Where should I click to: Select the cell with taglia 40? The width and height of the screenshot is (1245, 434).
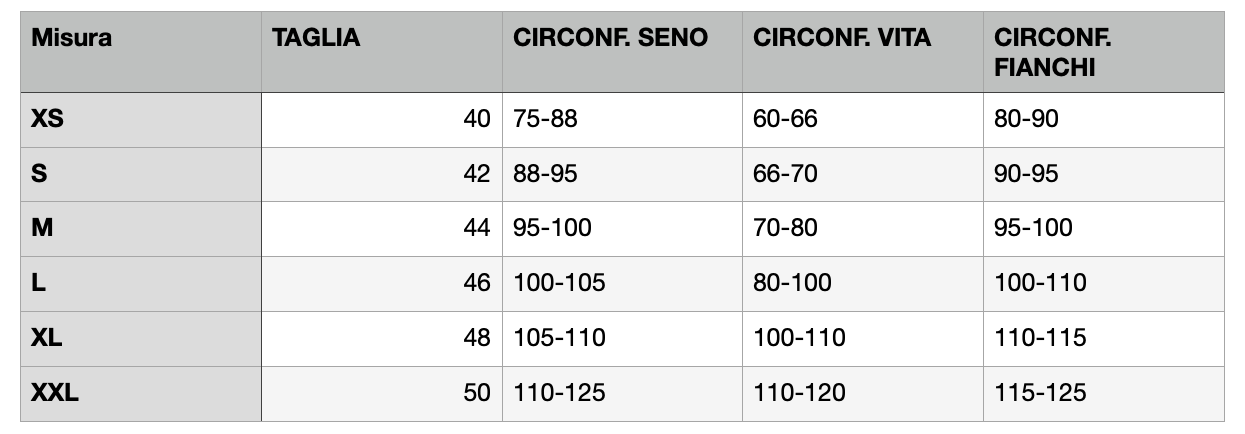382,119
